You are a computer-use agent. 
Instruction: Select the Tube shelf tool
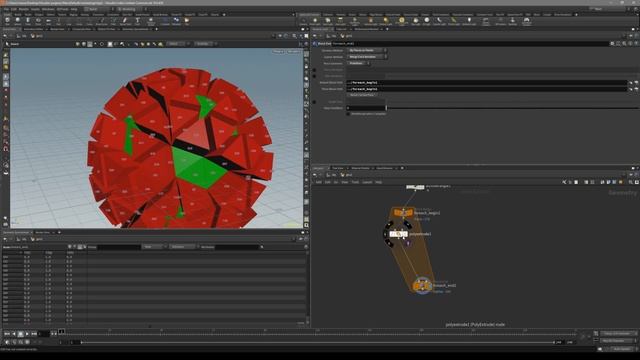pyautogui.click(x=28, y=21)
